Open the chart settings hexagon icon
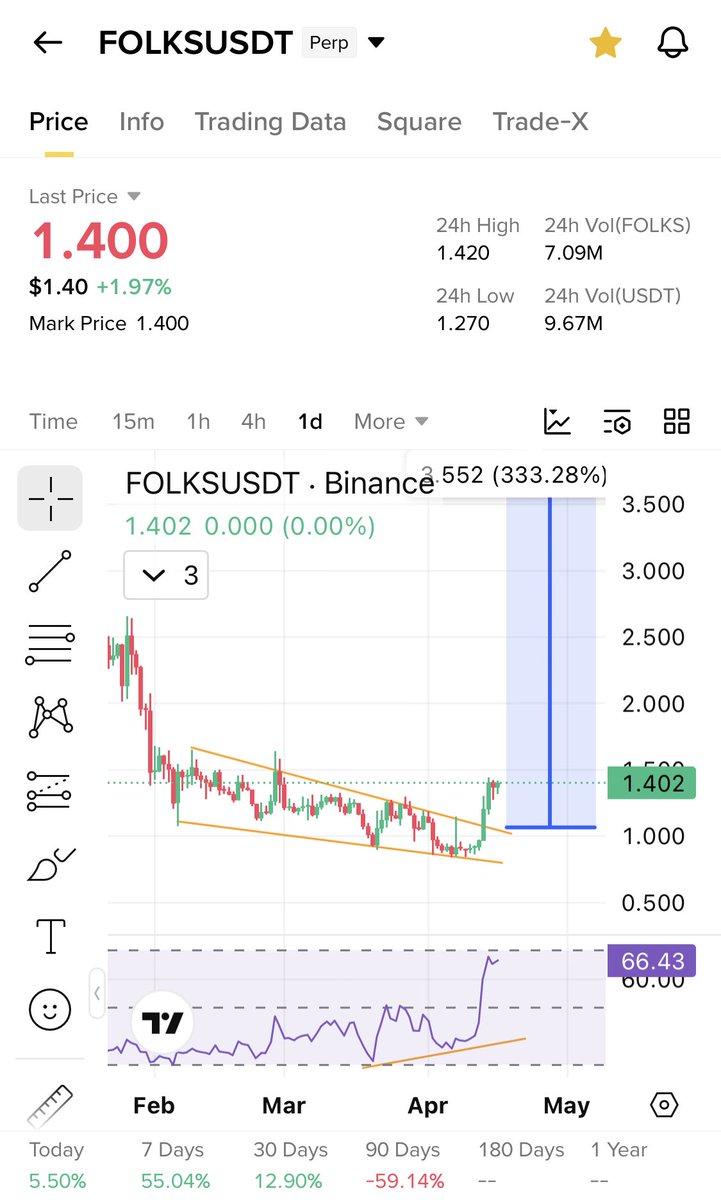The height and width of the screenshot is (1200, 721). (x=664, y=1105)
